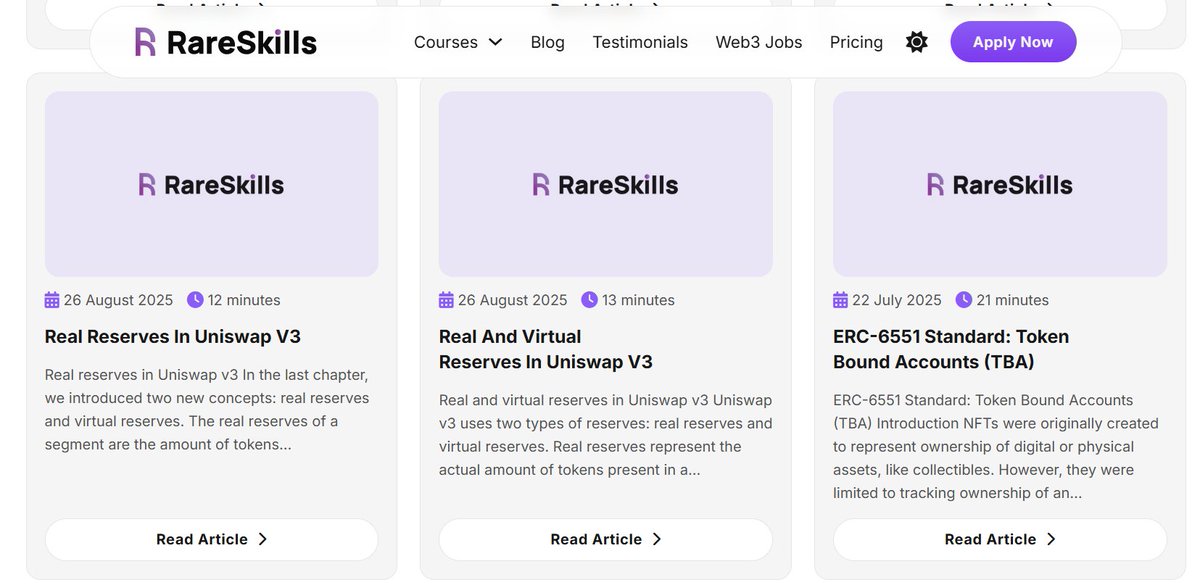Open ERC-6551 Standard article thumbnail image
Screen dimensions: 1200x585
pos(1000,184)
